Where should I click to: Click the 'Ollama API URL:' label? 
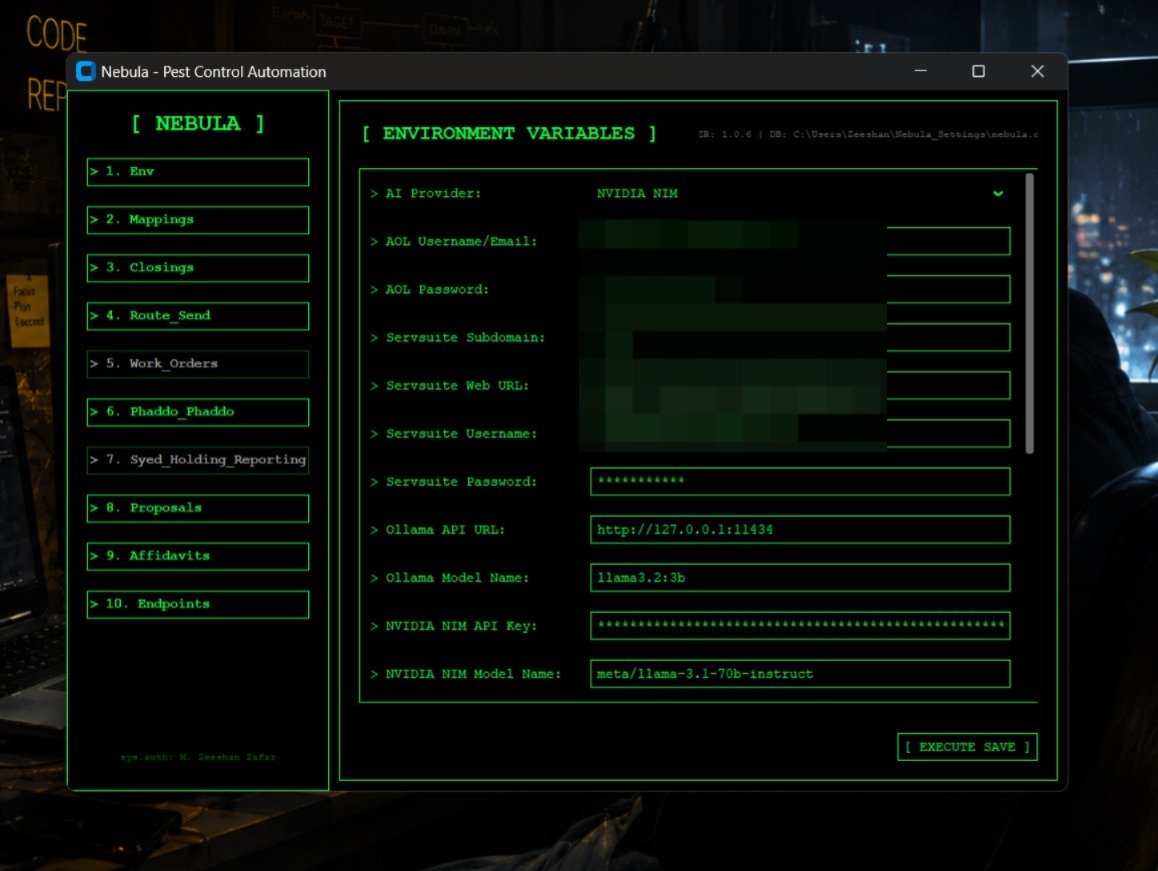437,530
